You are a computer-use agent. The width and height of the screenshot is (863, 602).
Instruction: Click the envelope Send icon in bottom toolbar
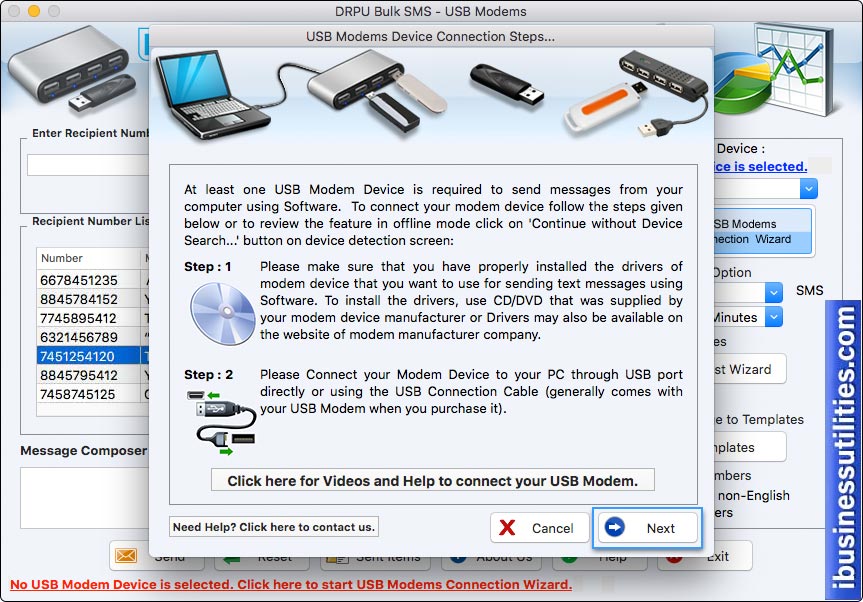(x=126, y=555)
